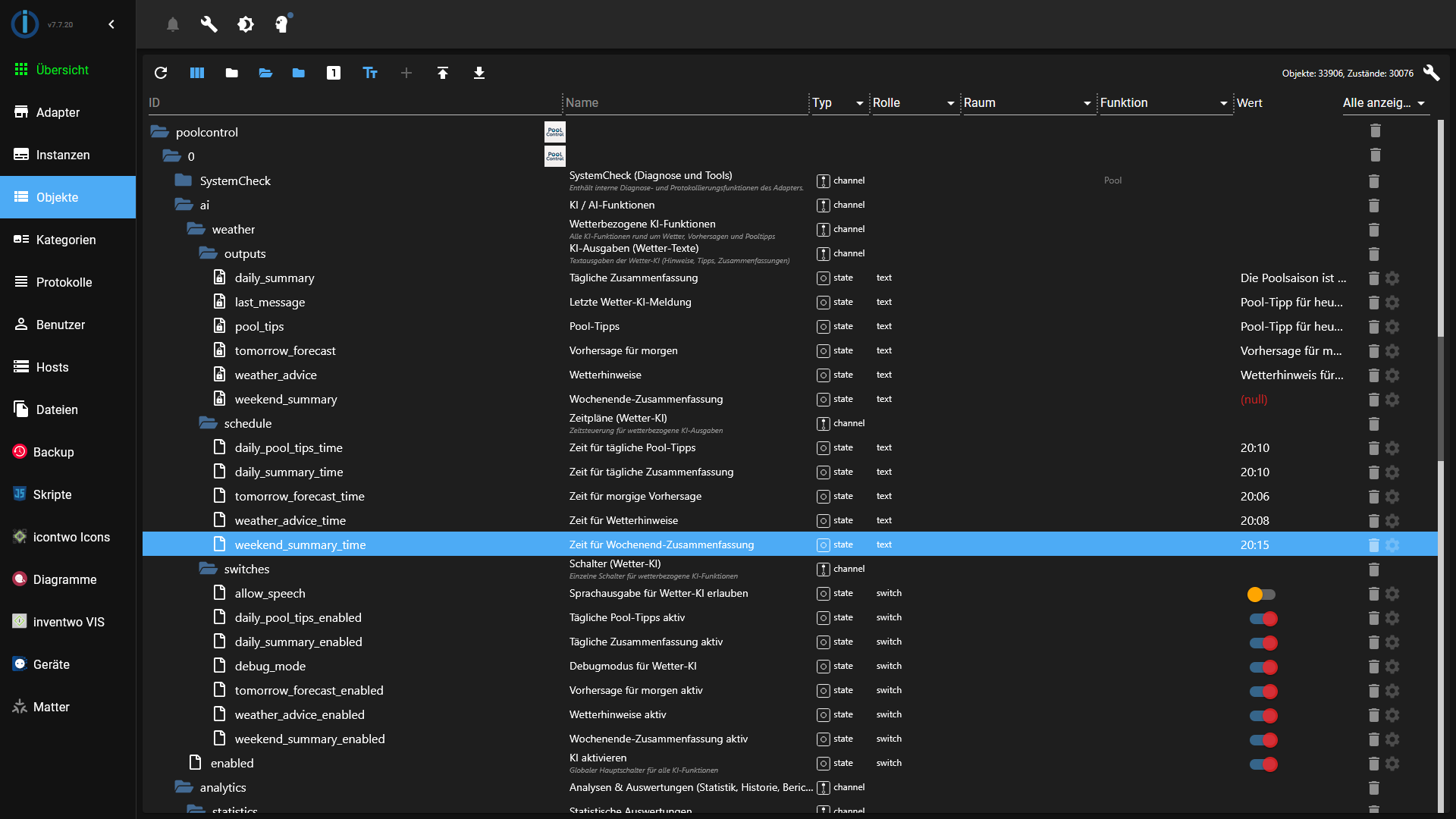Toggle name display with the Tt icon
The height and width of the screenshot is (819, 1456).
click(370, 73)
